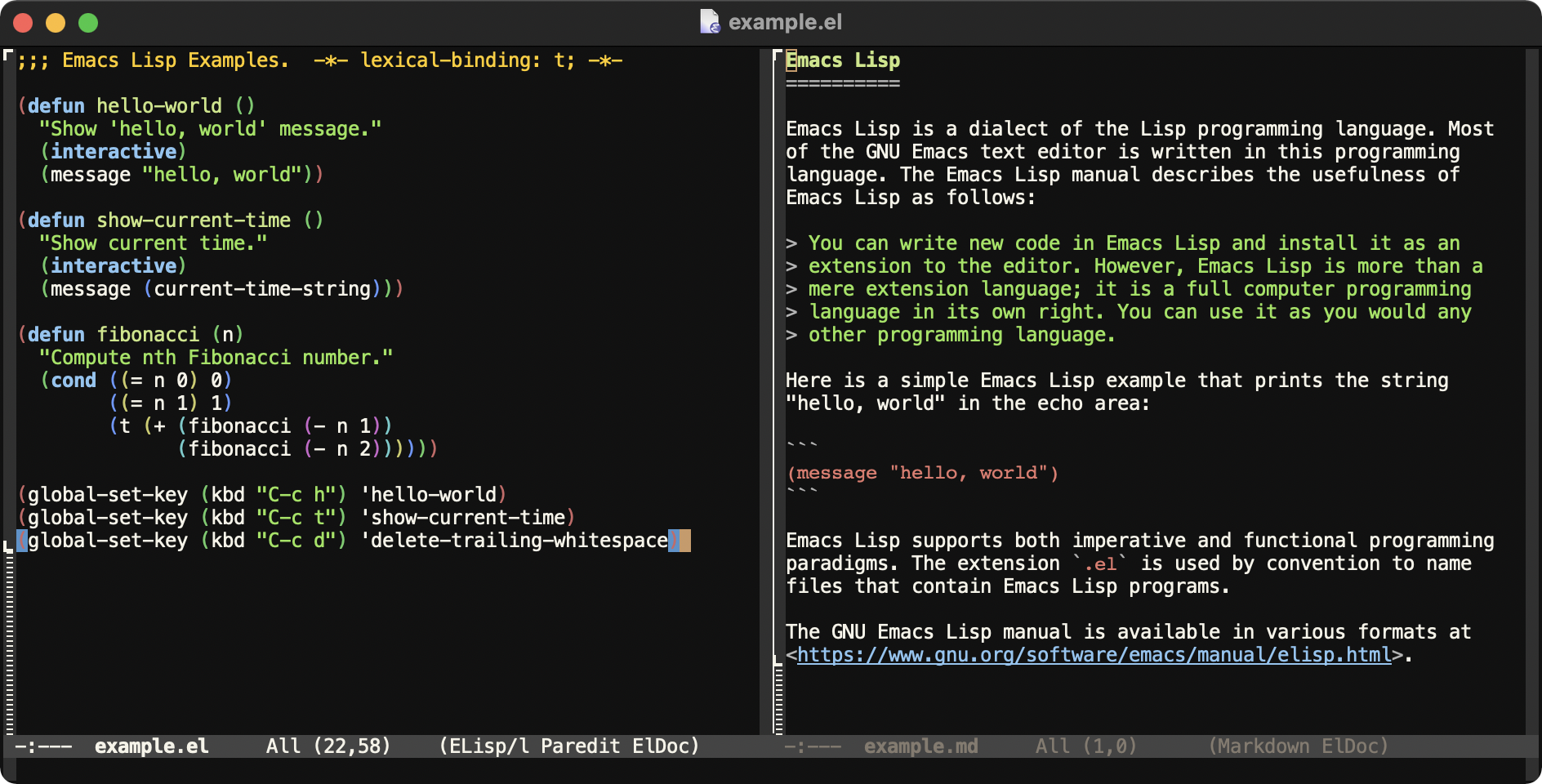This screenshot has width=1542, height=784.
Task: Click example.md buffer name in mode line
Action: (920, 746)
